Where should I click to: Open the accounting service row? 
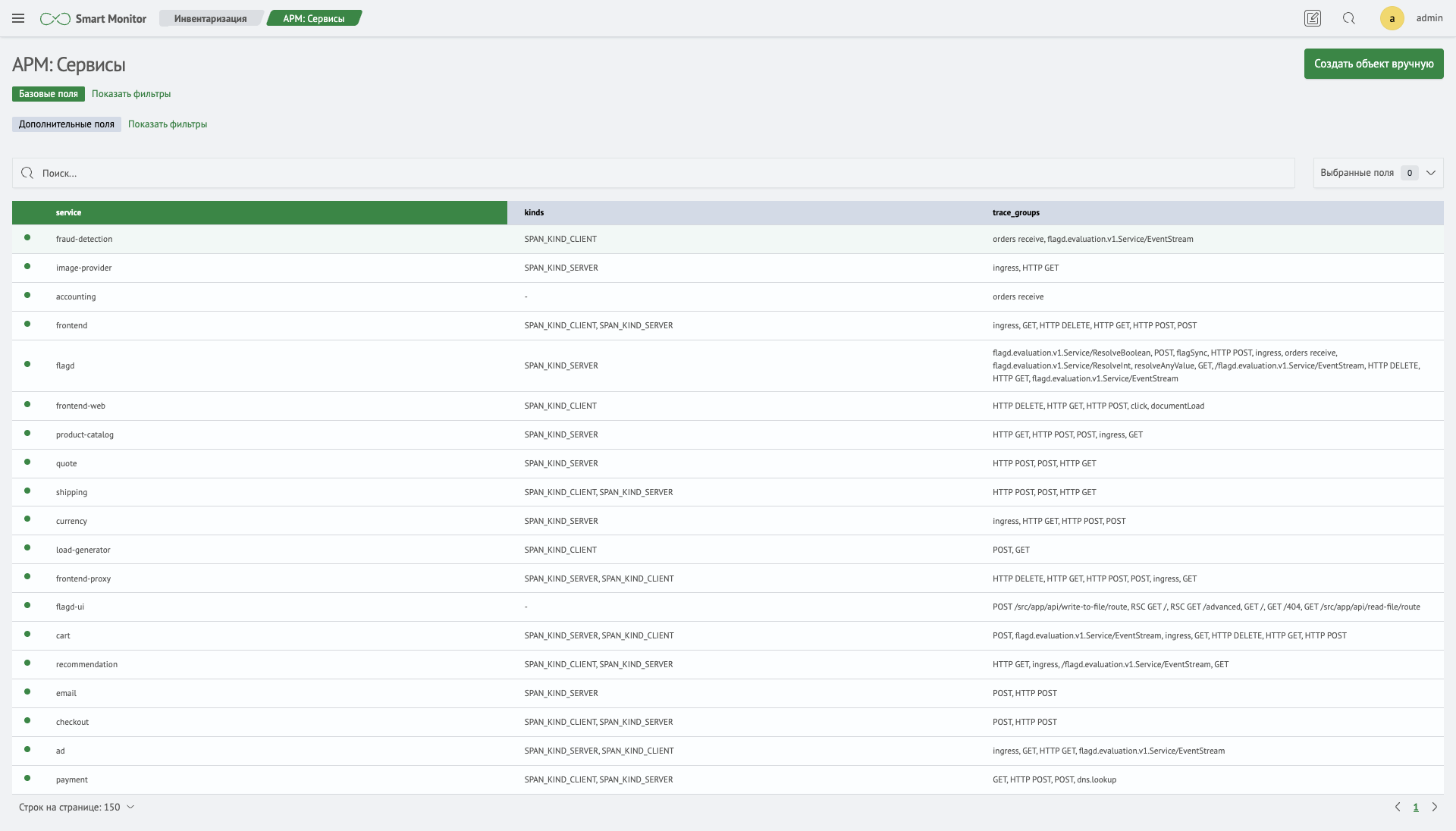click(728, 296)
